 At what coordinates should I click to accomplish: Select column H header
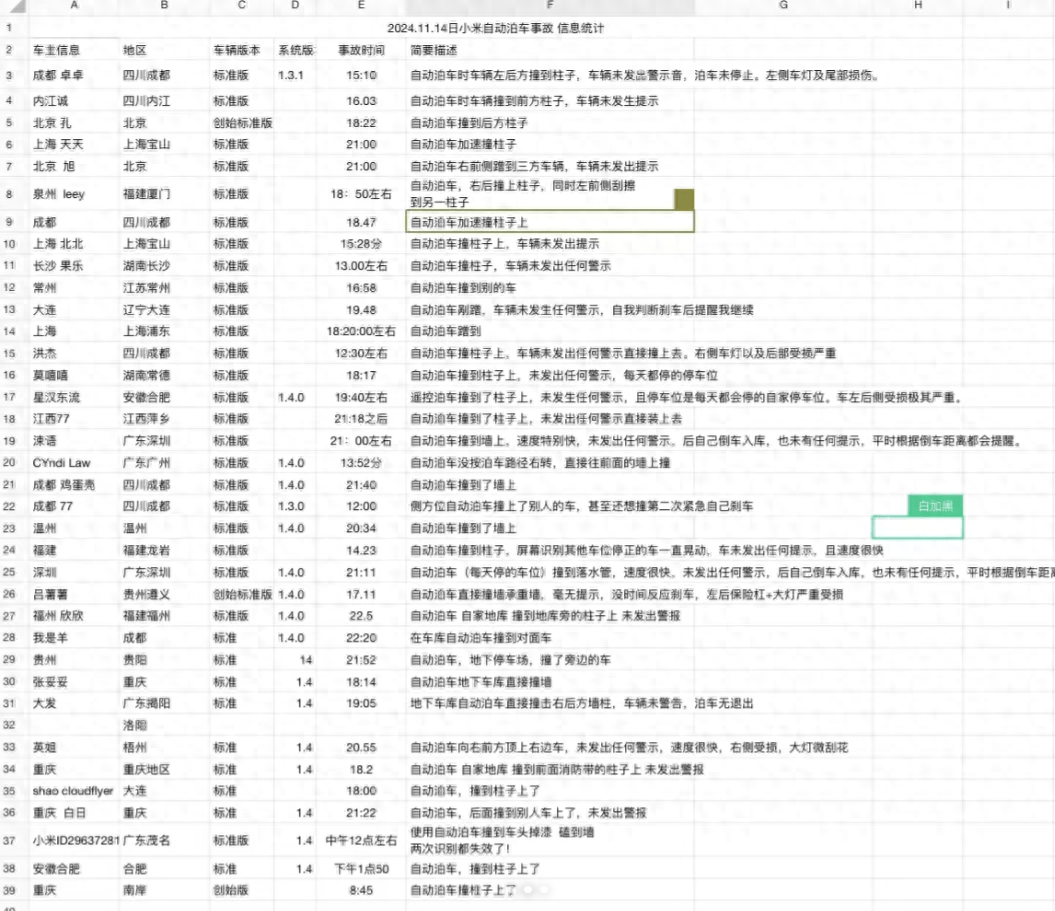[x=918, y=5]
